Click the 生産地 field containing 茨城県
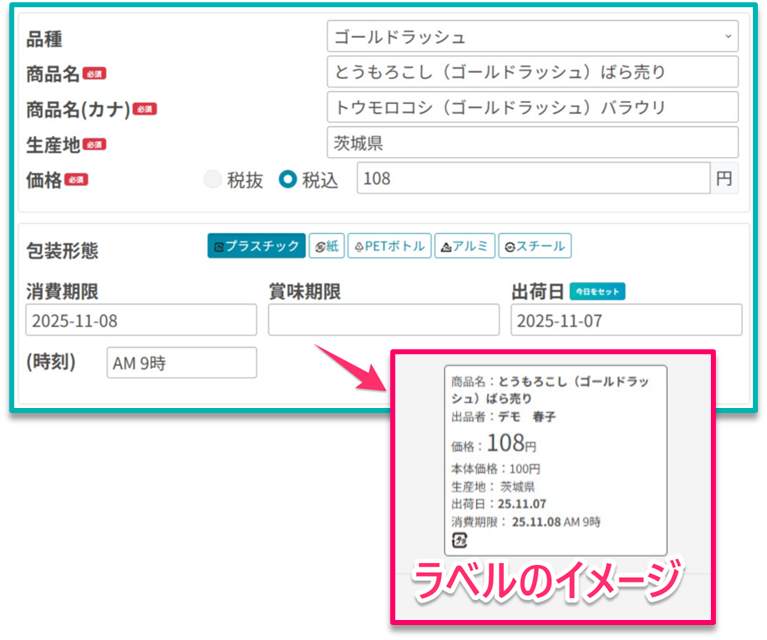767x640 pixels. 531,142
